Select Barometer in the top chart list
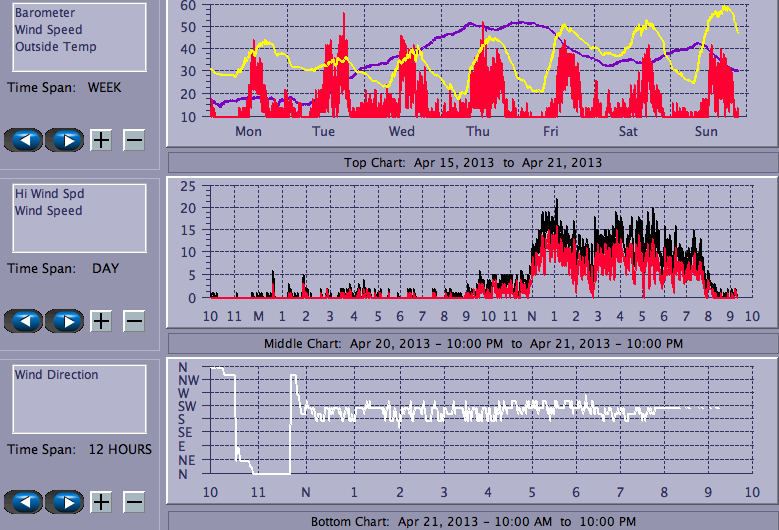The width and height of the screenshot is (779, 530). 43,13
